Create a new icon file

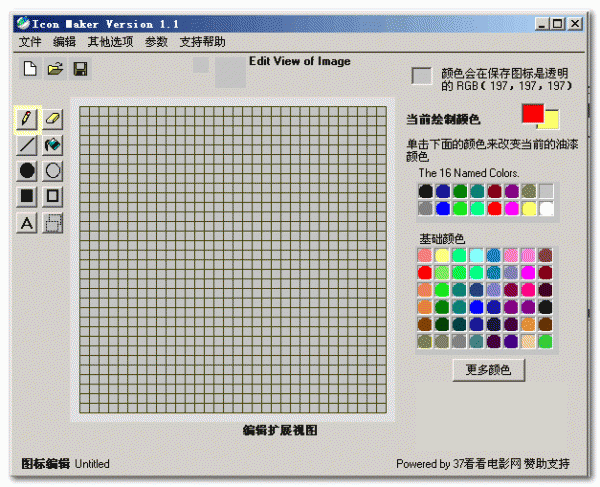30,69
